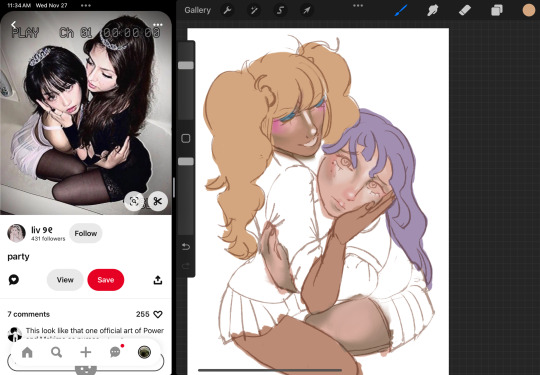Save the pin with red button
Screen dimensions: 540x375
tap(106, 280)
